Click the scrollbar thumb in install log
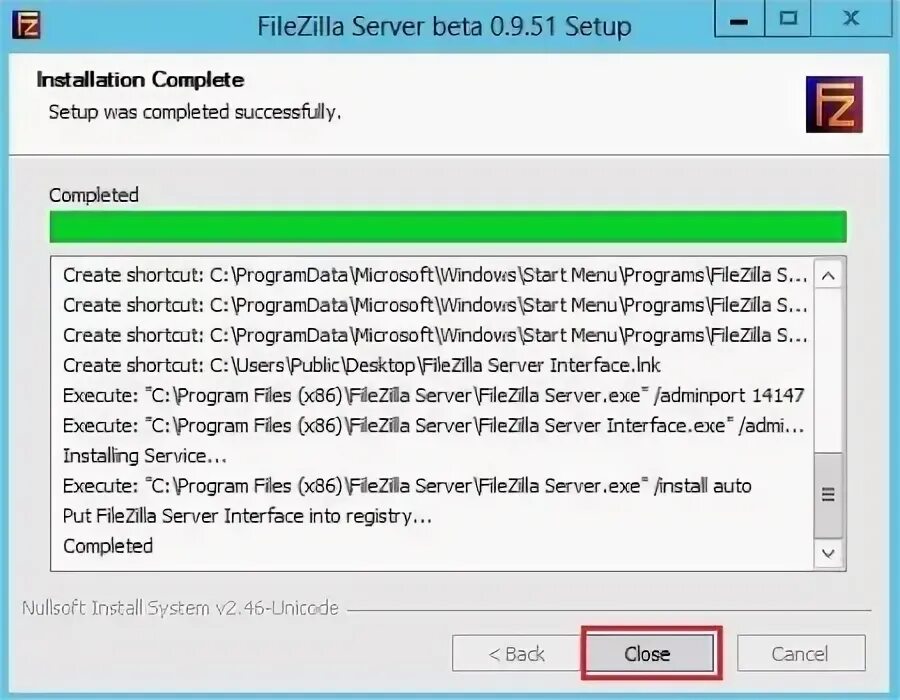The width and height of the screenshot is (900, 700). coord(828,495)
